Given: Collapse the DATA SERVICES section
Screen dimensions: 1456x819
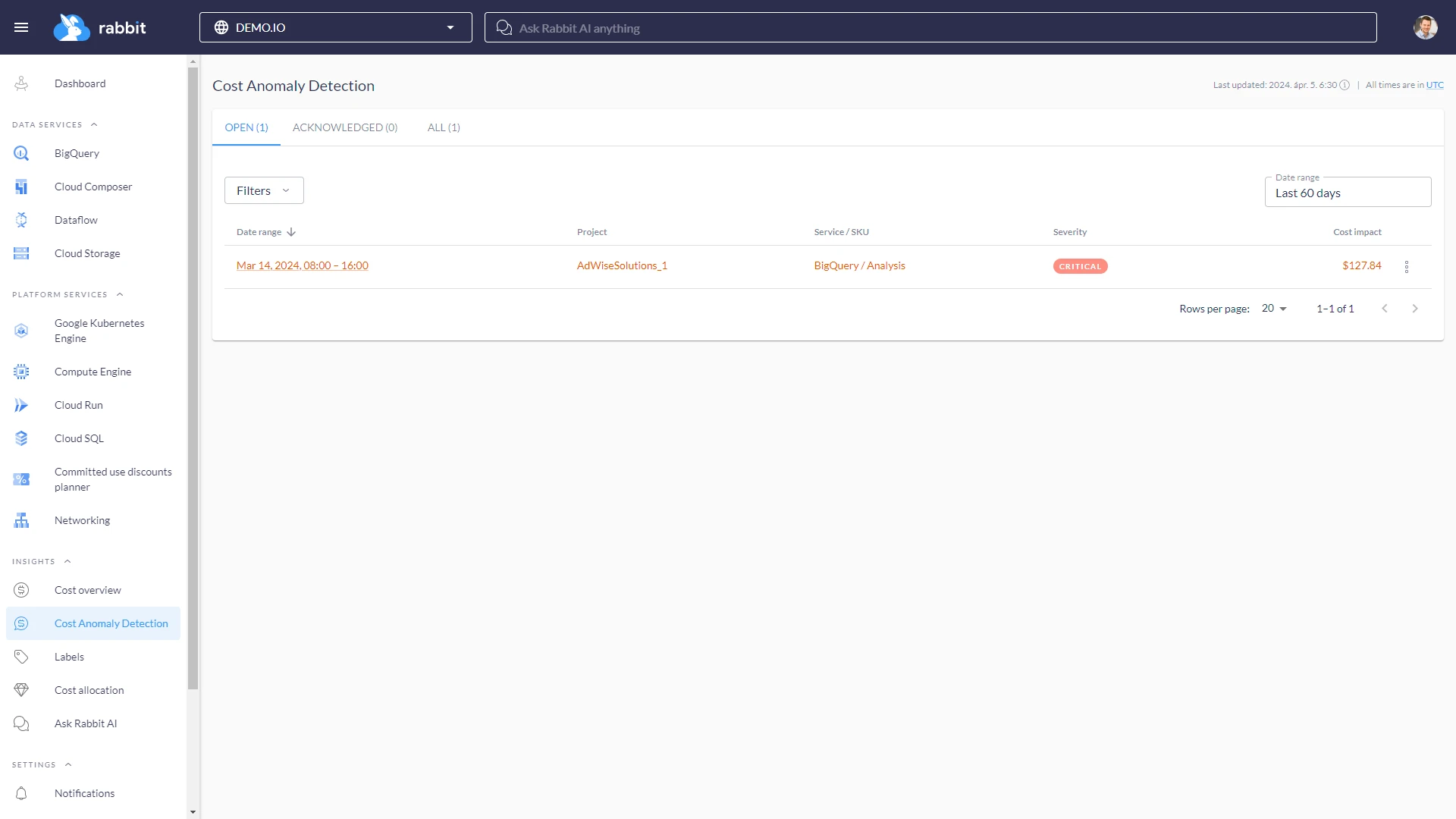Looking at the screenshot, I should pyautogui.click(x=94, y=124).
